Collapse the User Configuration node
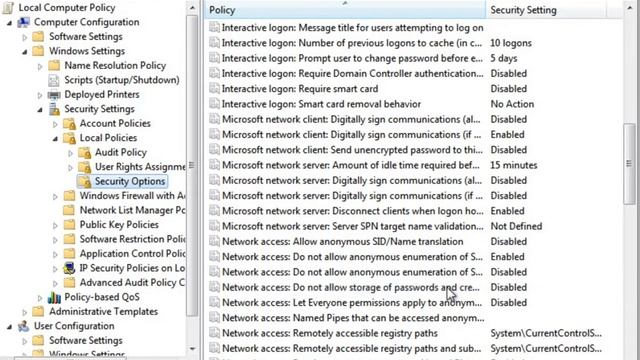Screen dimensions: 640x360 click(x=9, y=327)
